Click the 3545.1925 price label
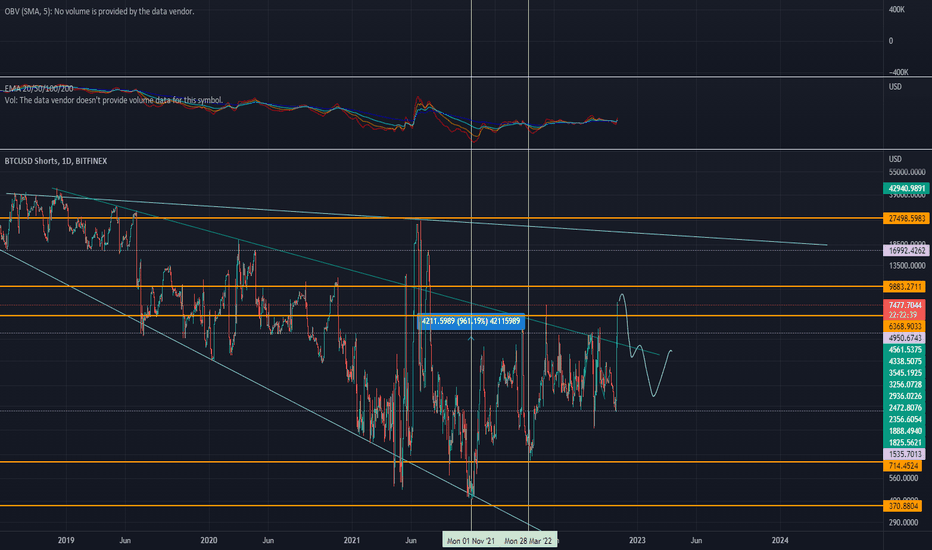This screenshot has width=932, height=550. tap(904, 373)
